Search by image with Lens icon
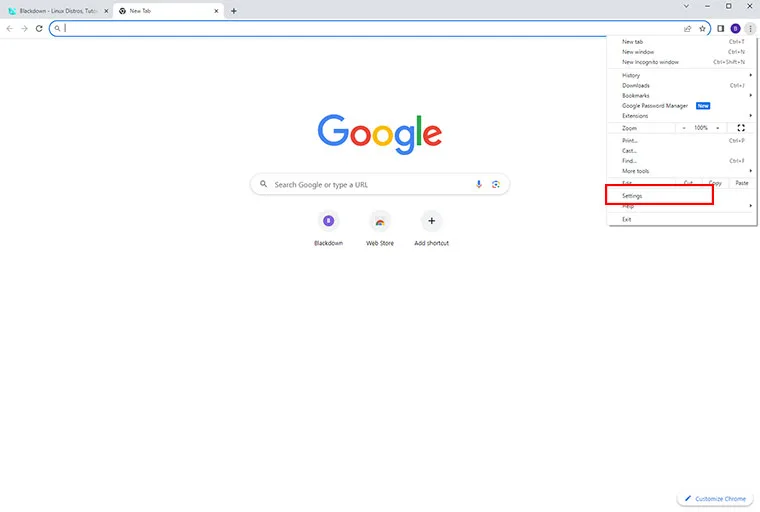 click(x=495, y=184)
